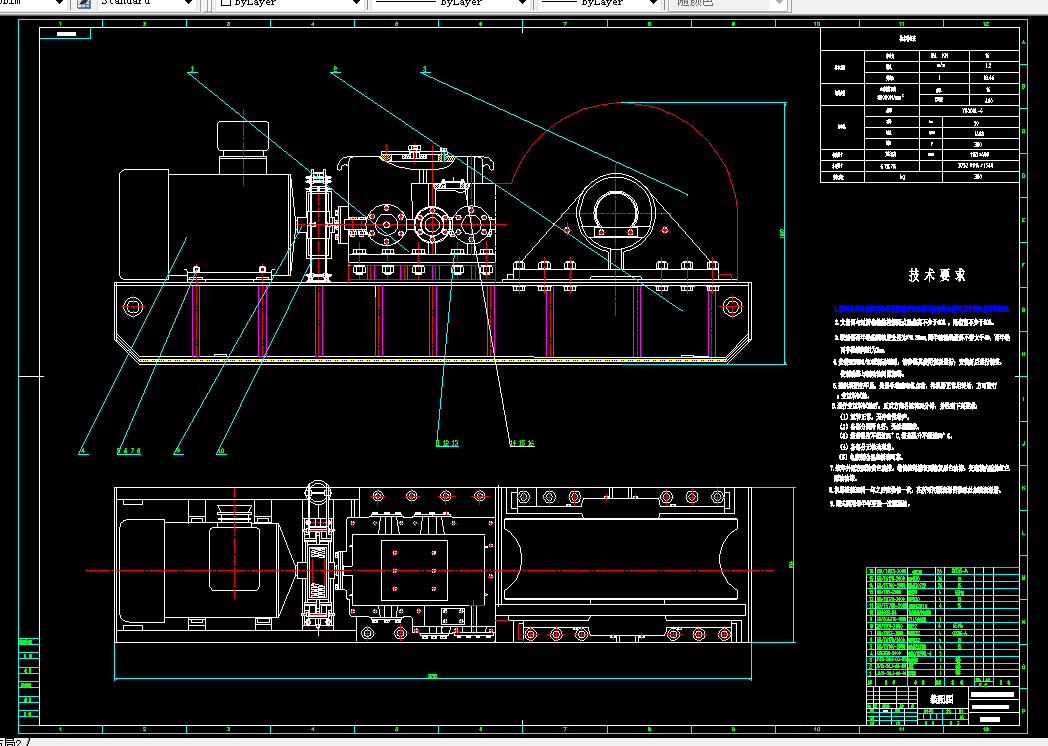Select part balloon label 1

(x=192, y=70)
